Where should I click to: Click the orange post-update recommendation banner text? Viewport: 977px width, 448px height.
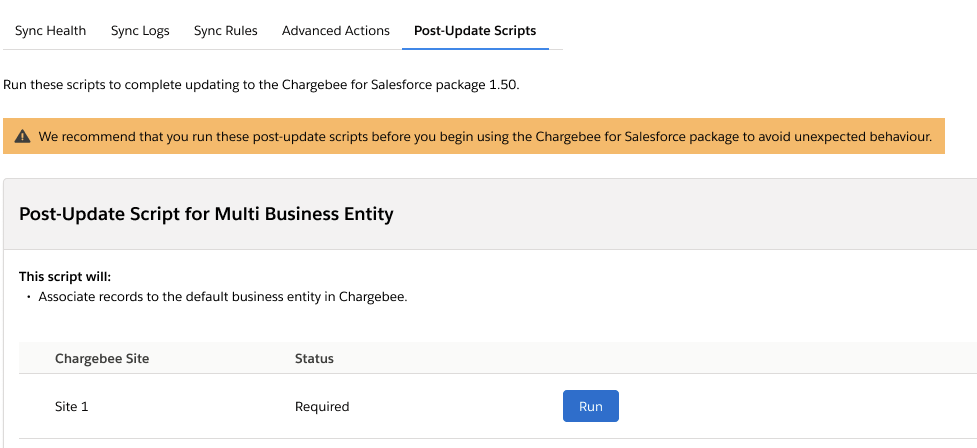click(485, 136)
